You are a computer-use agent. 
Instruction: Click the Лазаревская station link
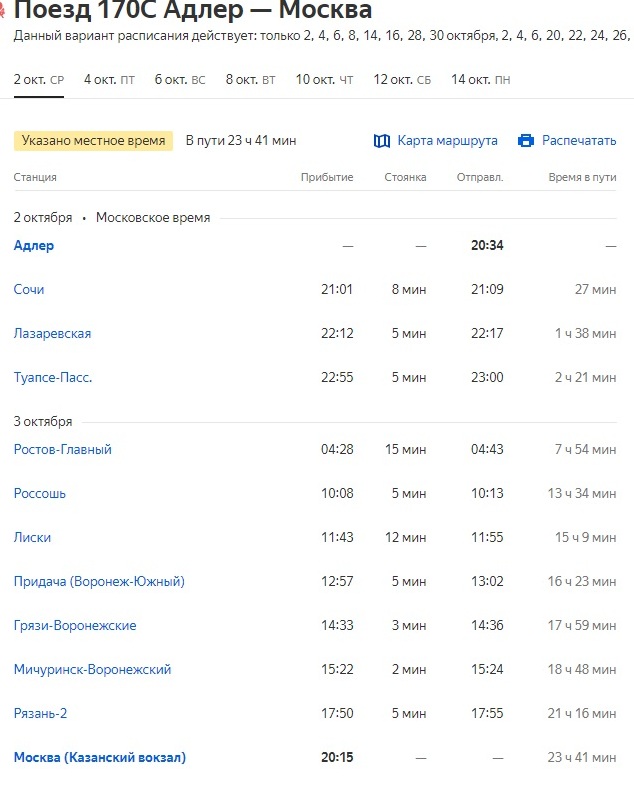pos(52,334)
